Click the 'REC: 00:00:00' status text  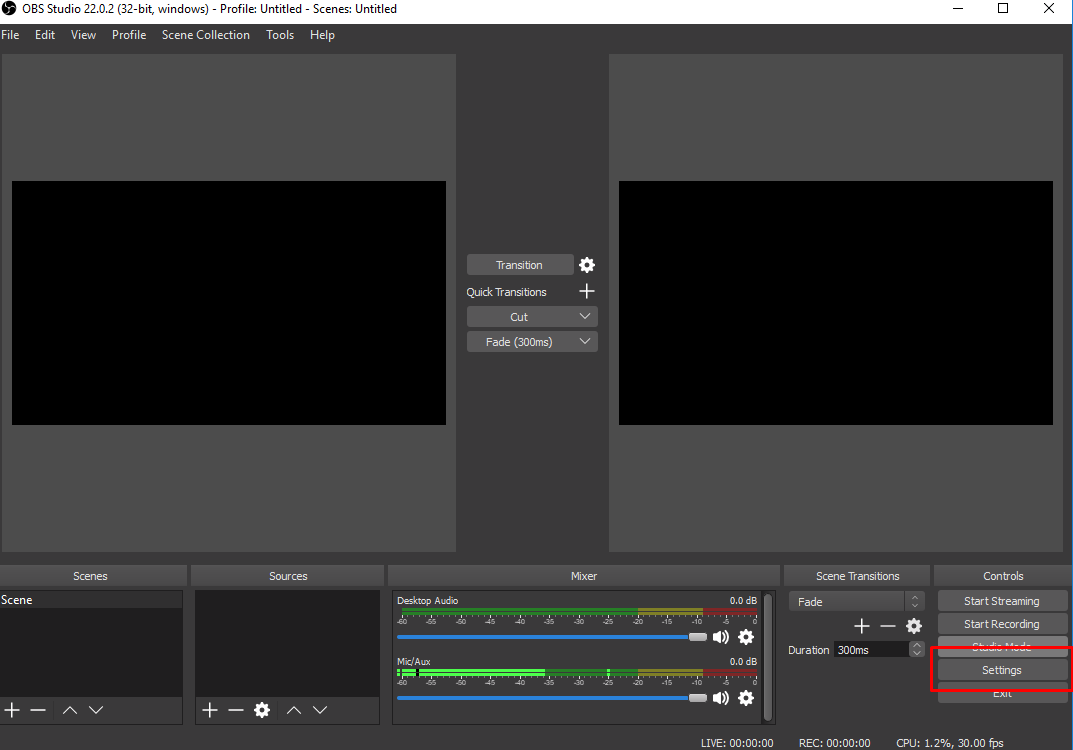[x=835, y=742]
